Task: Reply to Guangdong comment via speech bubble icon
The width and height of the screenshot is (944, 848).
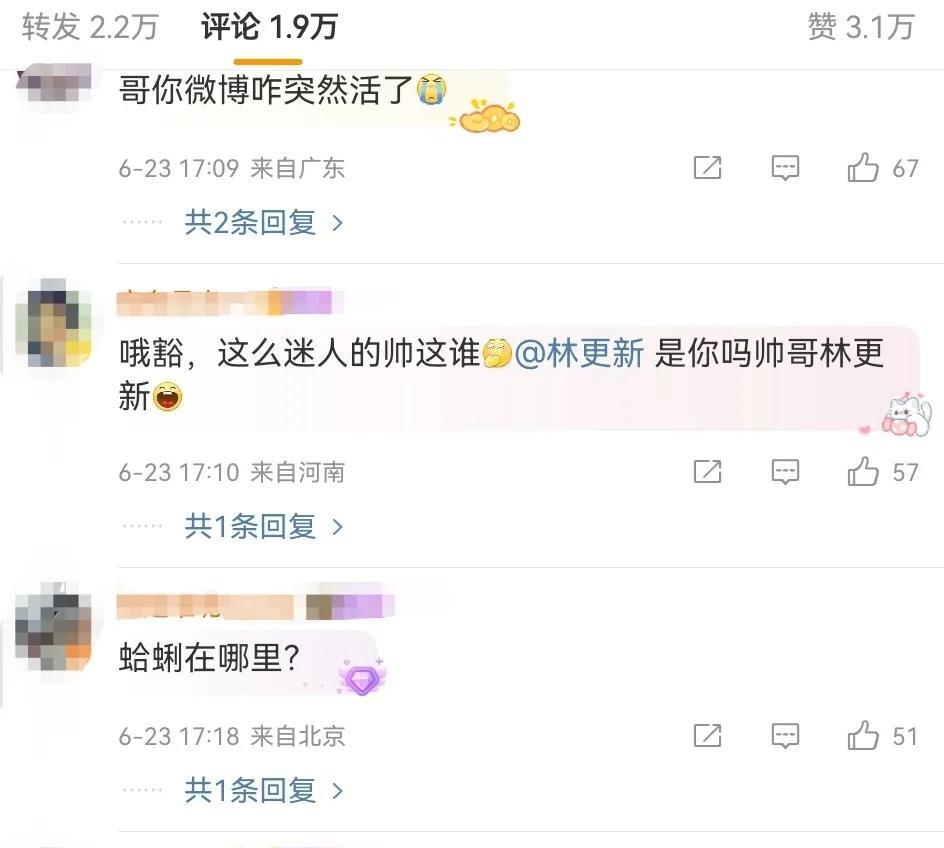Action: click(x=785, y=167)
